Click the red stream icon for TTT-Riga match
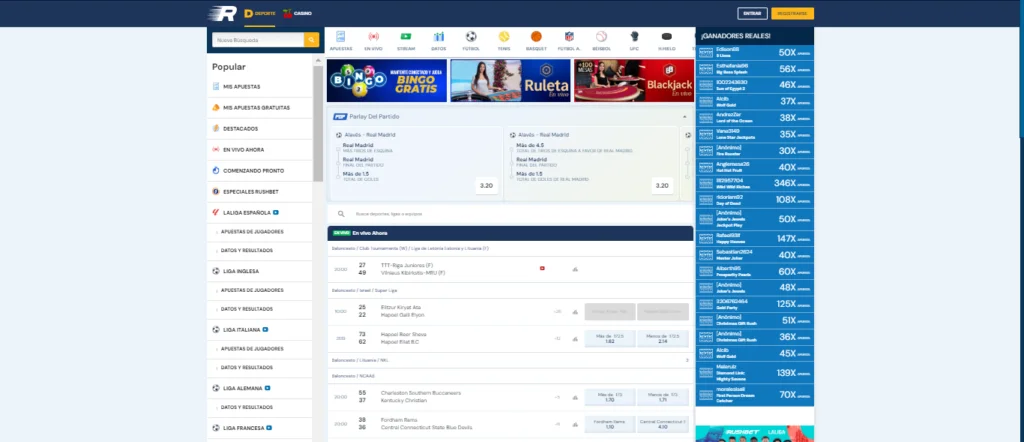This screenshot has width=1024, height=442. (542, 268)
